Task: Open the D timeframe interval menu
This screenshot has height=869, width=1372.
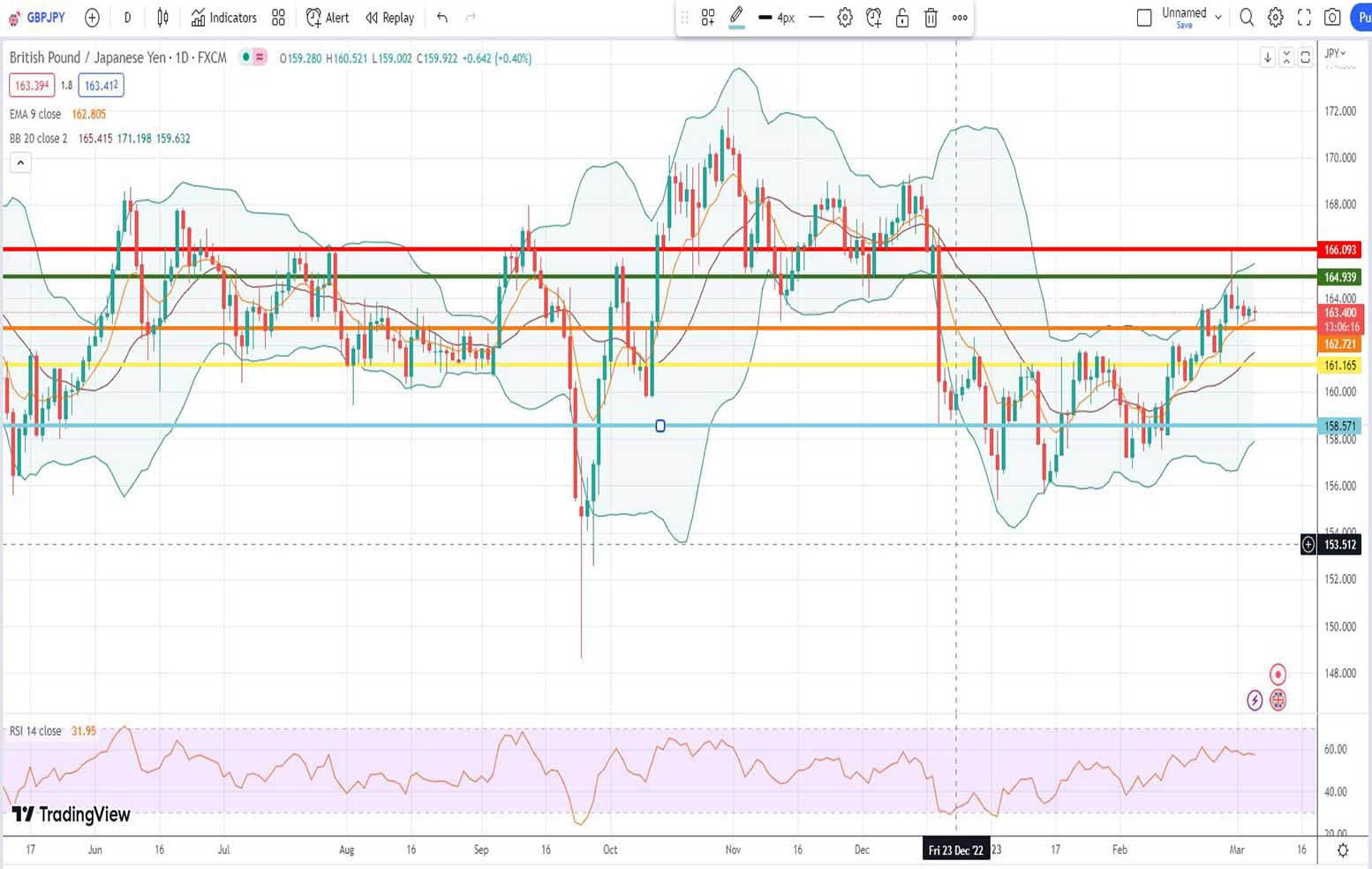Action: coord(127,18)
